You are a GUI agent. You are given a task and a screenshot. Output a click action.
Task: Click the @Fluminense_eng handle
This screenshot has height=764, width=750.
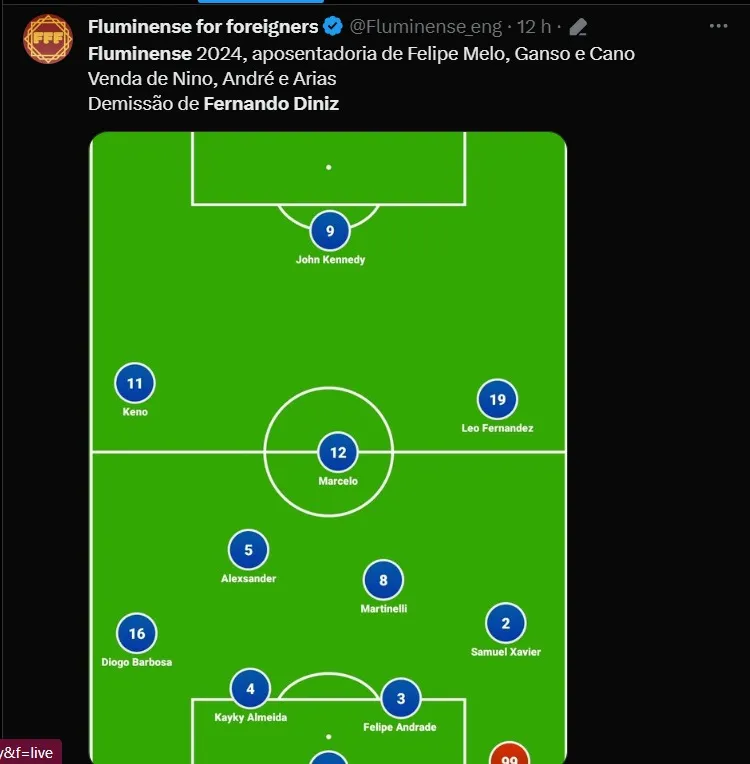pyautogui.click(x=426, y=27)
